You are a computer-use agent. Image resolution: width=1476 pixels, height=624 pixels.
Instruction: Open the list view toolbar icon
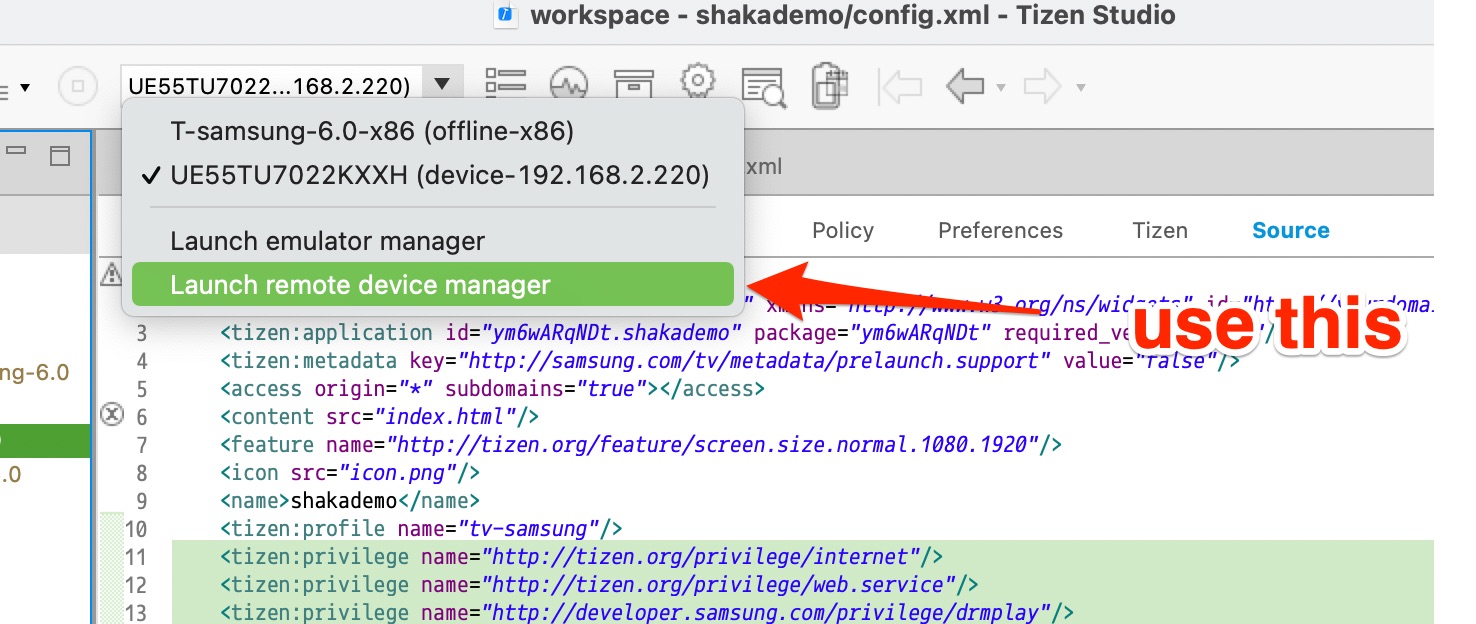(505, 85)
